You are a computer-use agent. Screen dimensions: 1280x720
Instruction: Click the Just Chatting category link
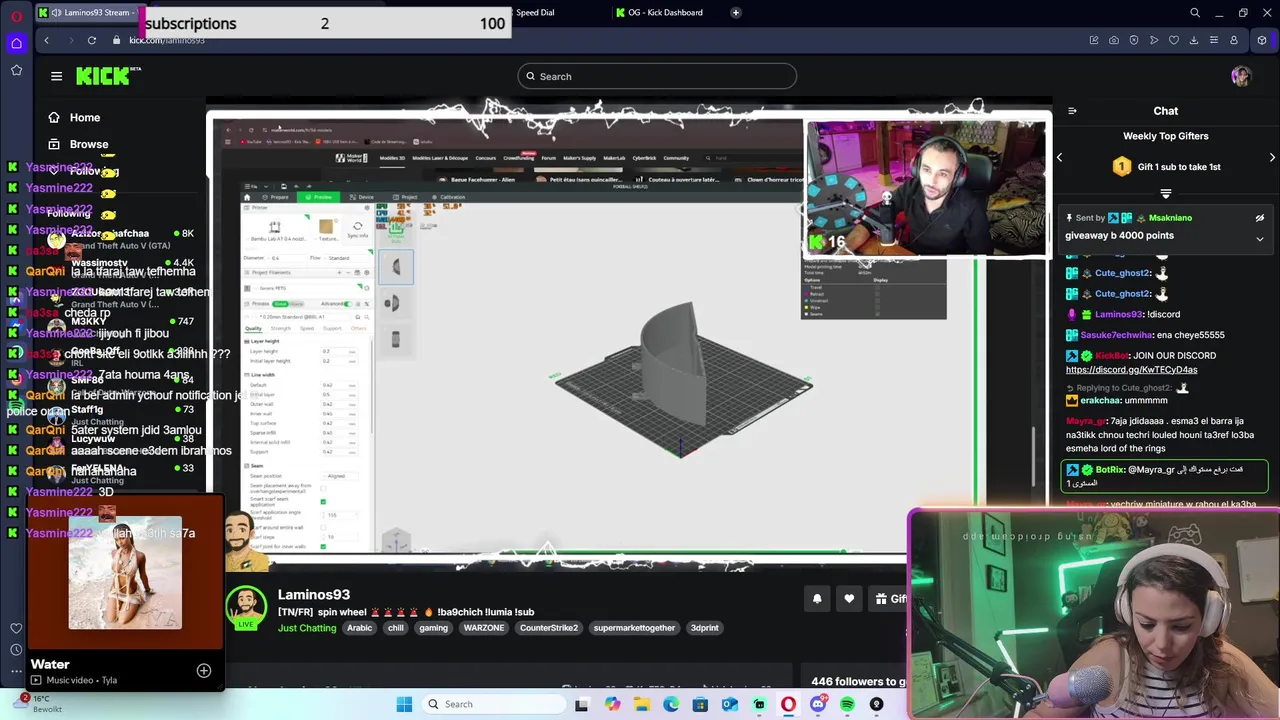[x=307, y=628]
